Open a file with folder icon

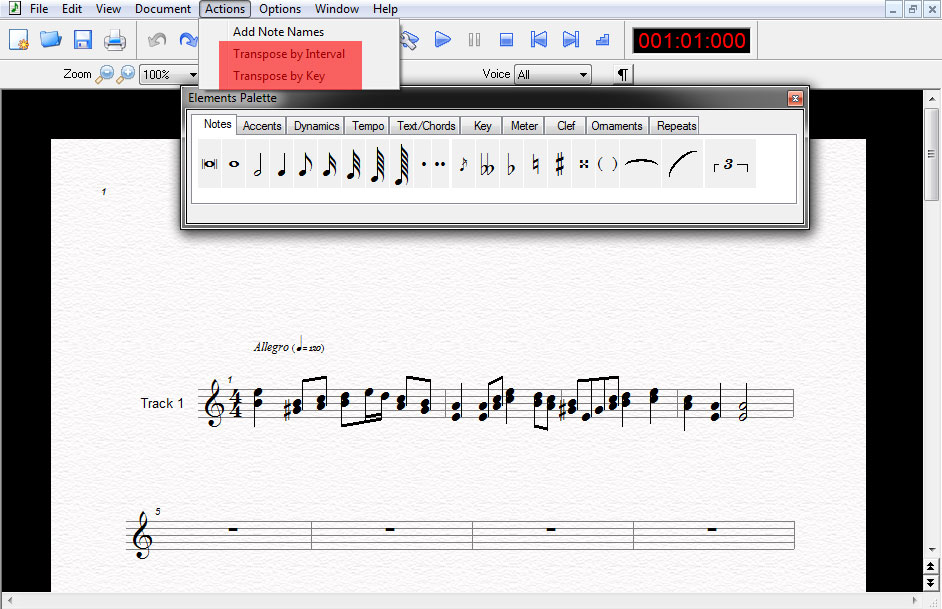50,40
